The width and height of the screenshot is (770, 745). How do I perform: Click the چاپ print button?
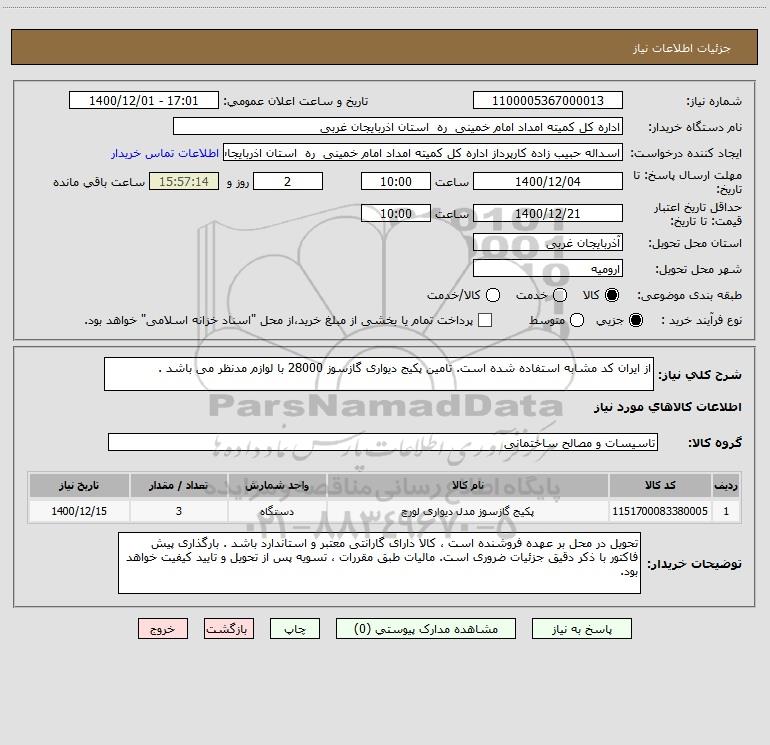295,629
